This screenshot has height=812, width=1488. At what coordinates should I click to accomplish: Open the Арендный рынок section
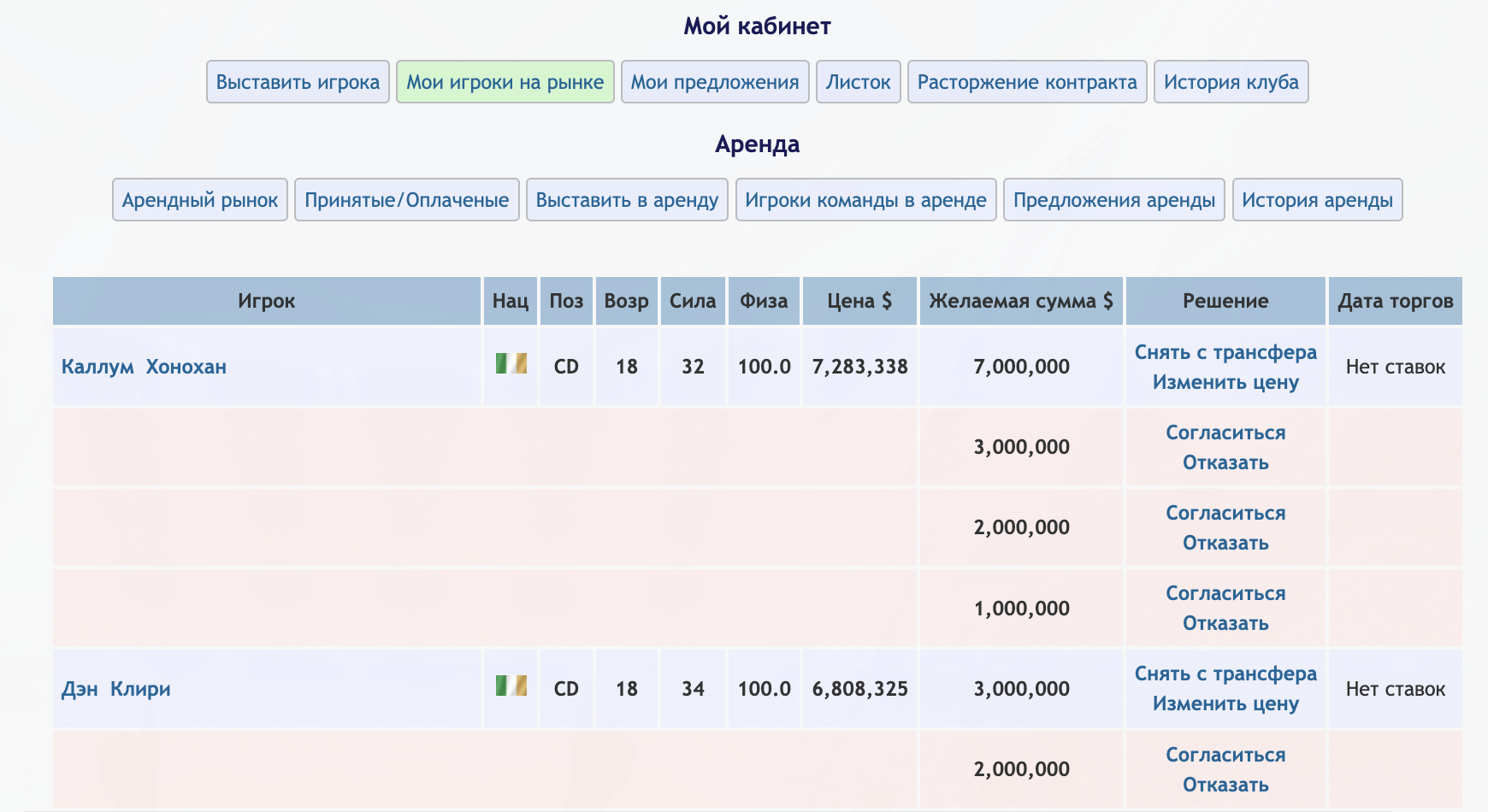click(200, 200)
